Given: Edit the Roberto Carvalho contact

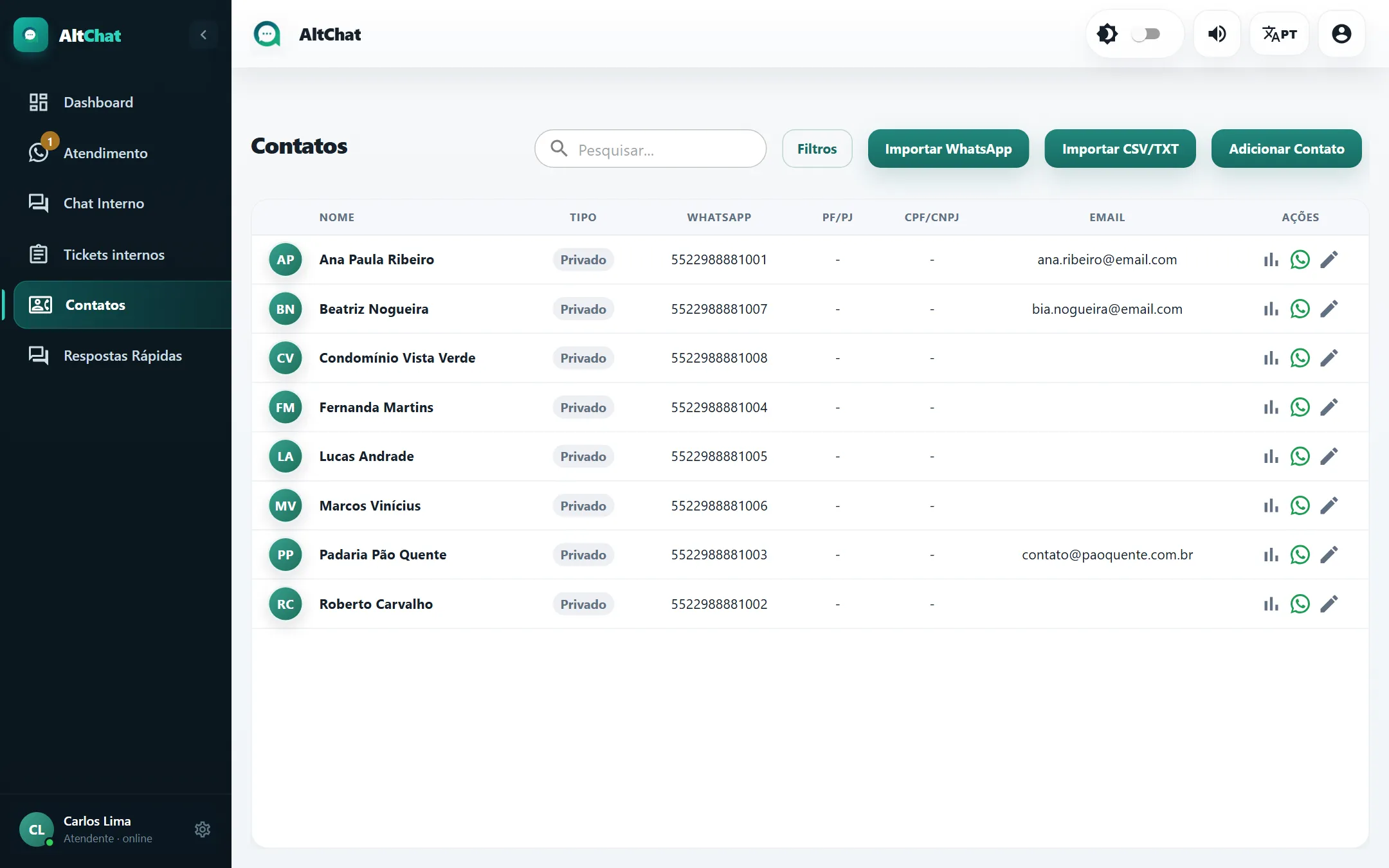Looking at the screenshot, I should point(1329,604).
